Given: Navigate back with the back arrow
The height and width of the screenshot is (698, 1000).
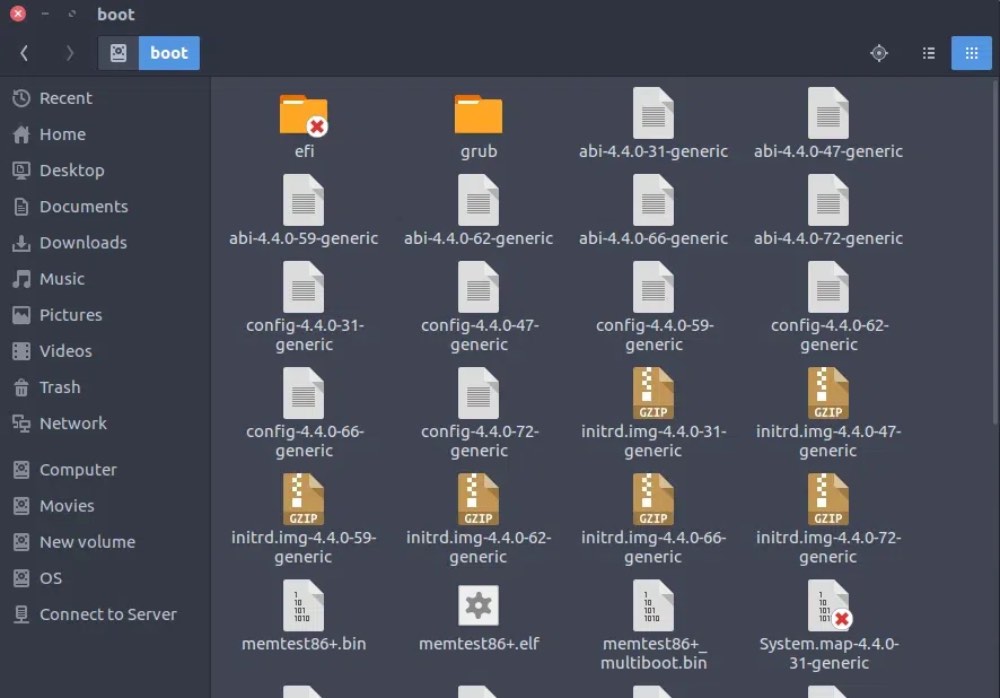Looking at the screenshot, I should [23, 53].
